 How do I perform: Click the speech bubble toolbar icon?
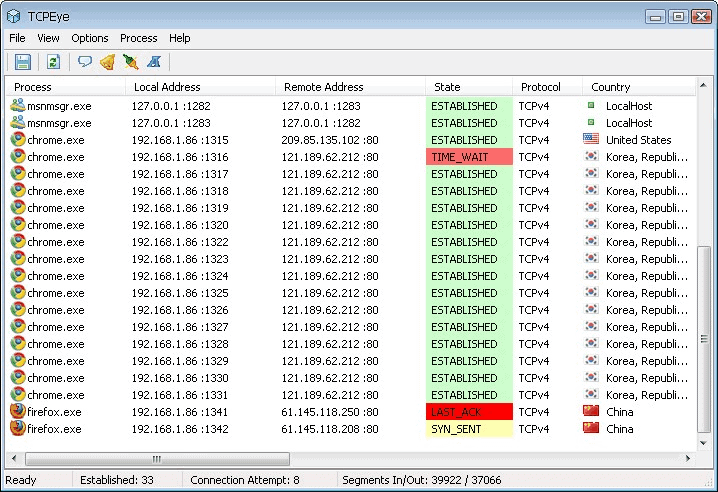click(x=85, y=62)
